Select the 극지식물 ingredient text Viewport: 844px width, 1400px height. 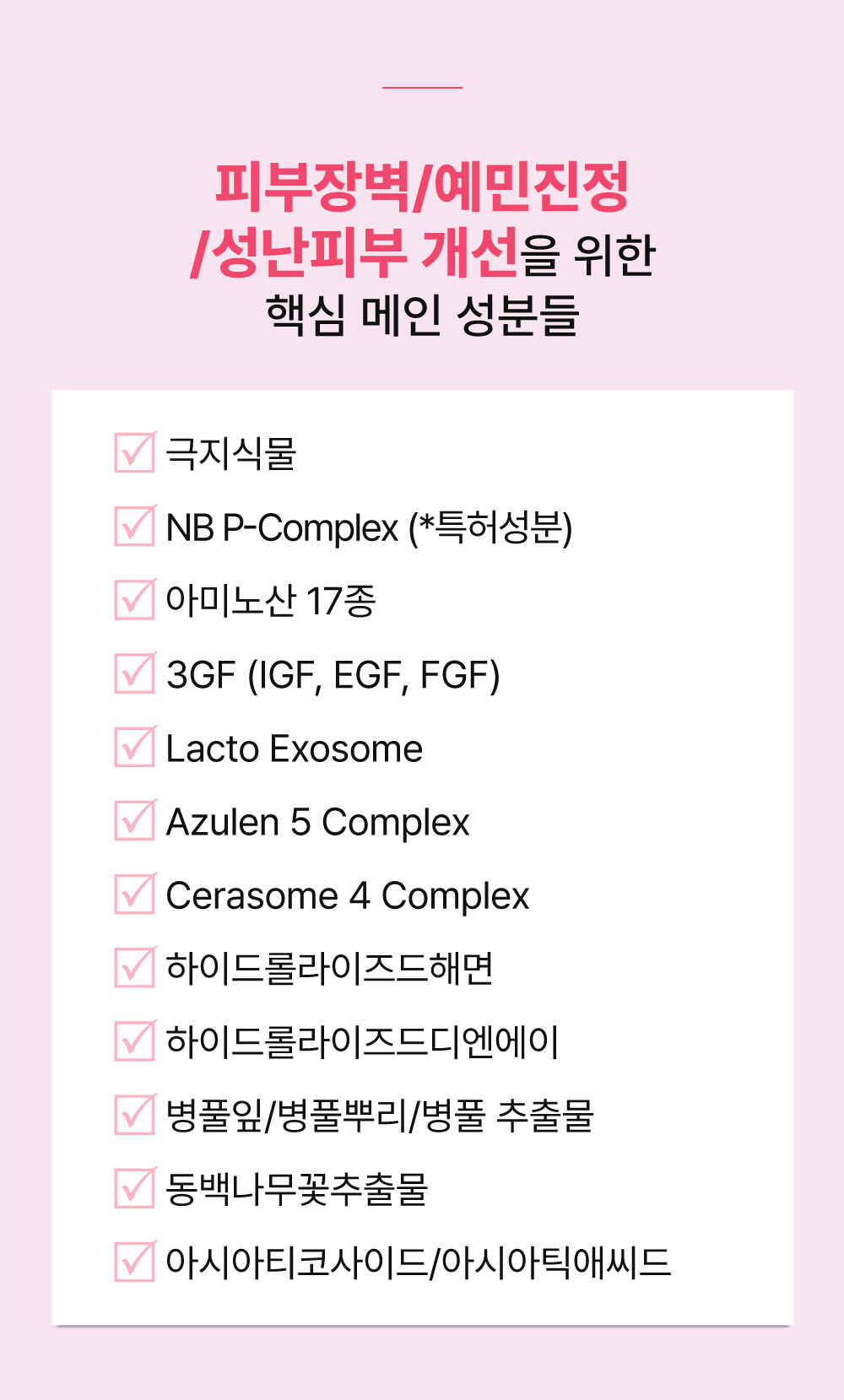[x=231, y=453]
